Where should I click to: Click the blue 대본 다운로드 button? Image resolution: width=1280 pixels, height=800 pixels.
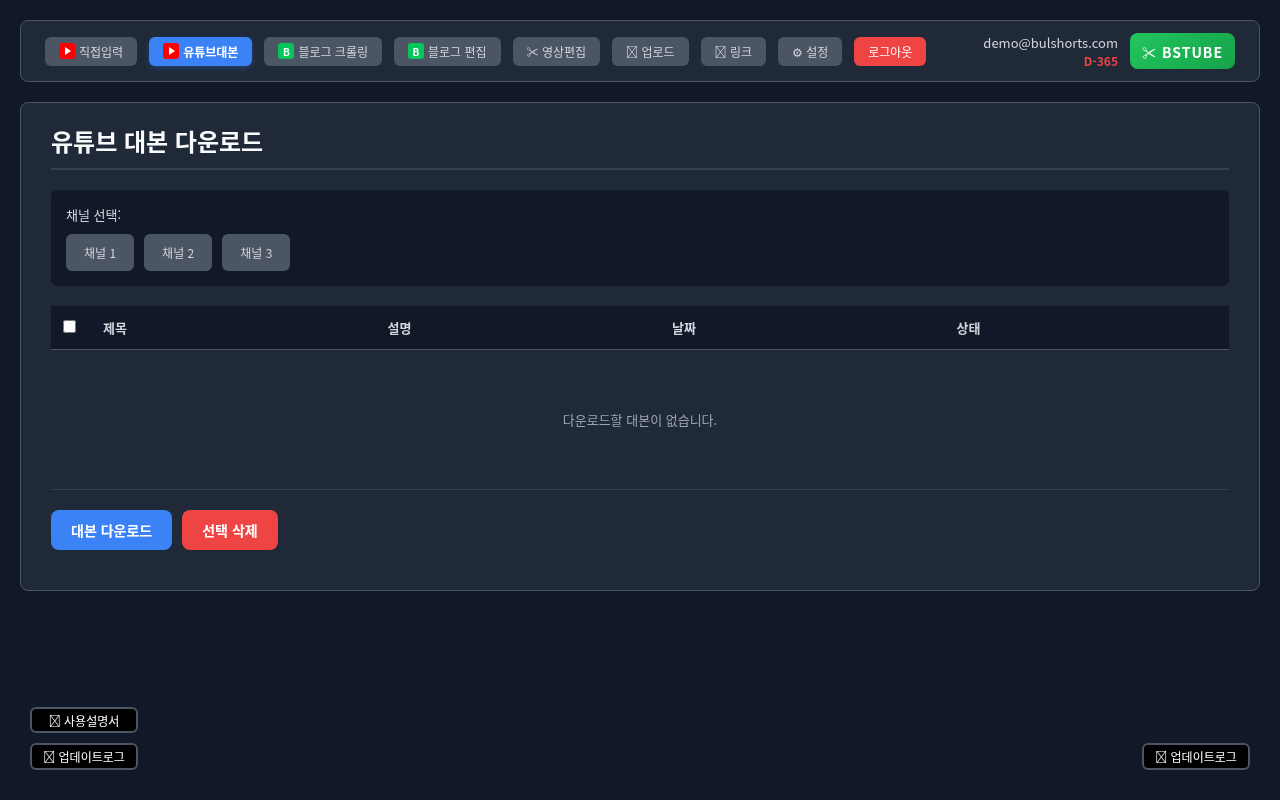(x=111, y=530)
